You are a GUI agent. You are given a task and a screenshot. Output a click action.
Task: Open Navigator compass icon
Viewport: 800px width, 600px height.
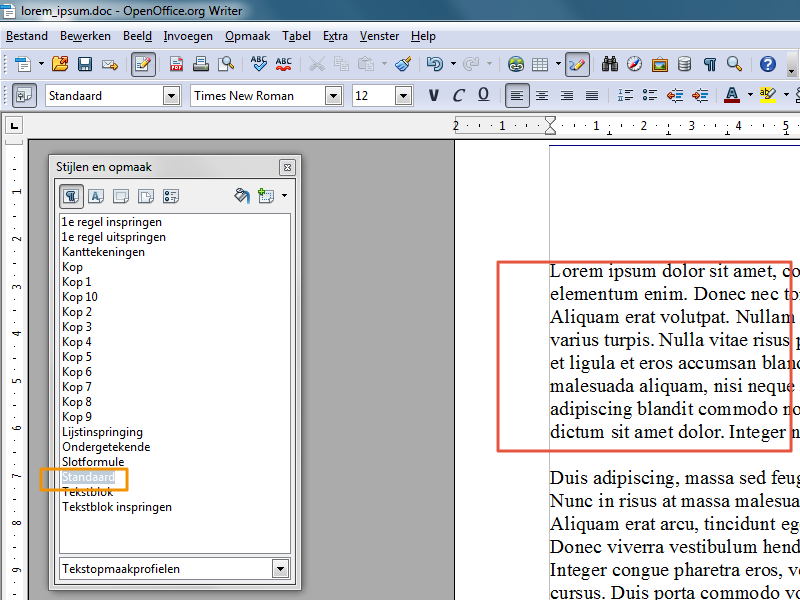[x=634, y=64]
